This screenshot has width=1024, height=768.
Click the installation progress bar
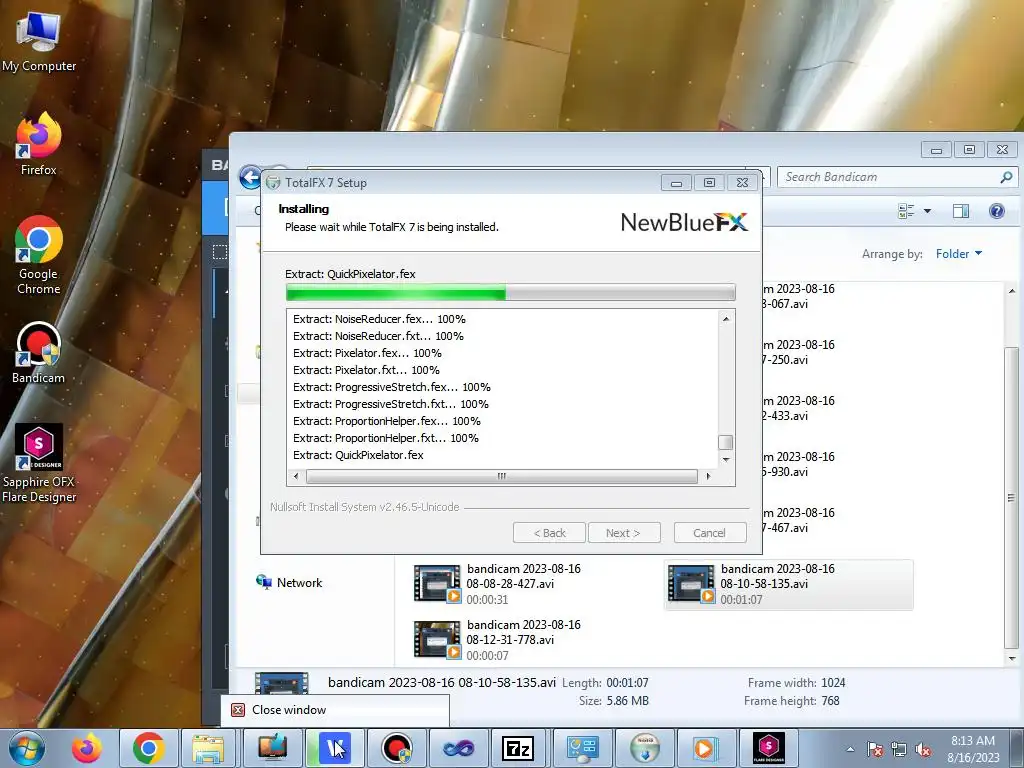[510, 292]
